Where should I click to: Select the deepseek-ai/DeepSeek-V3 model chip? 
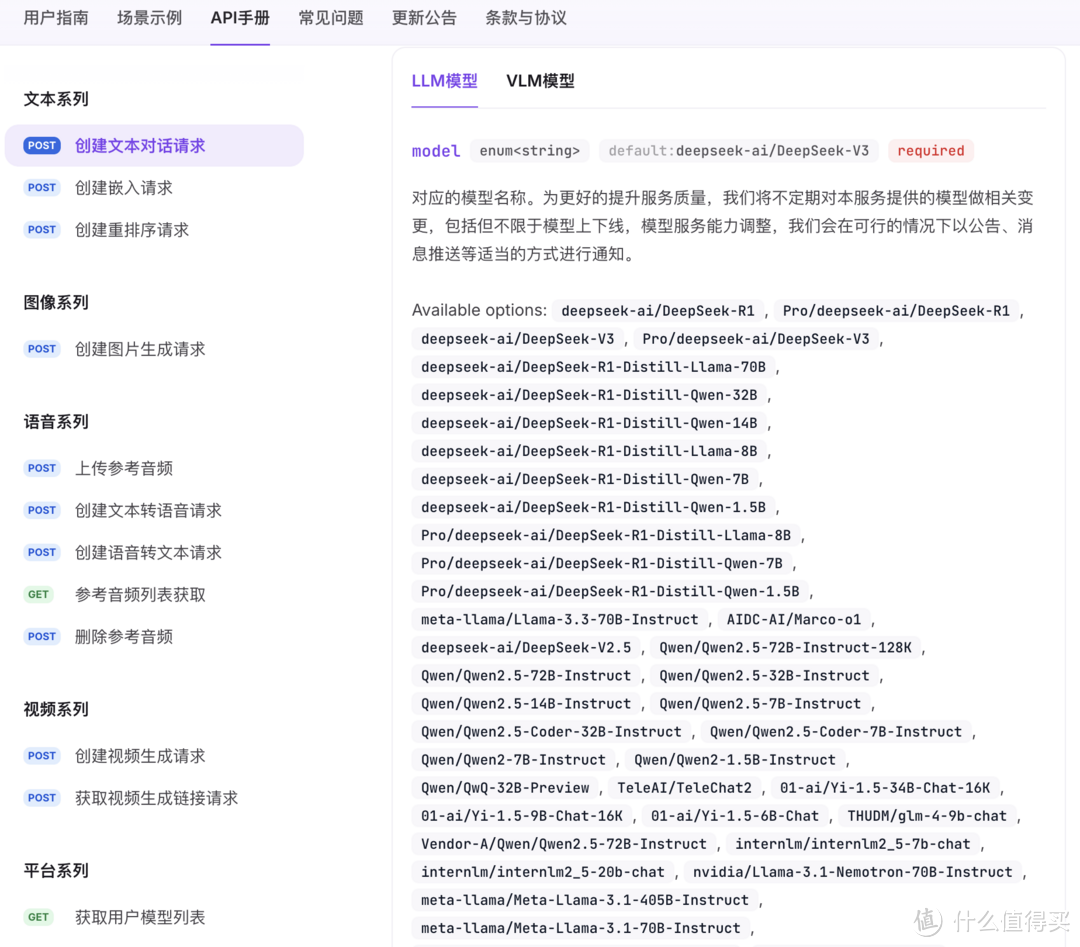(x=517, y=338)
